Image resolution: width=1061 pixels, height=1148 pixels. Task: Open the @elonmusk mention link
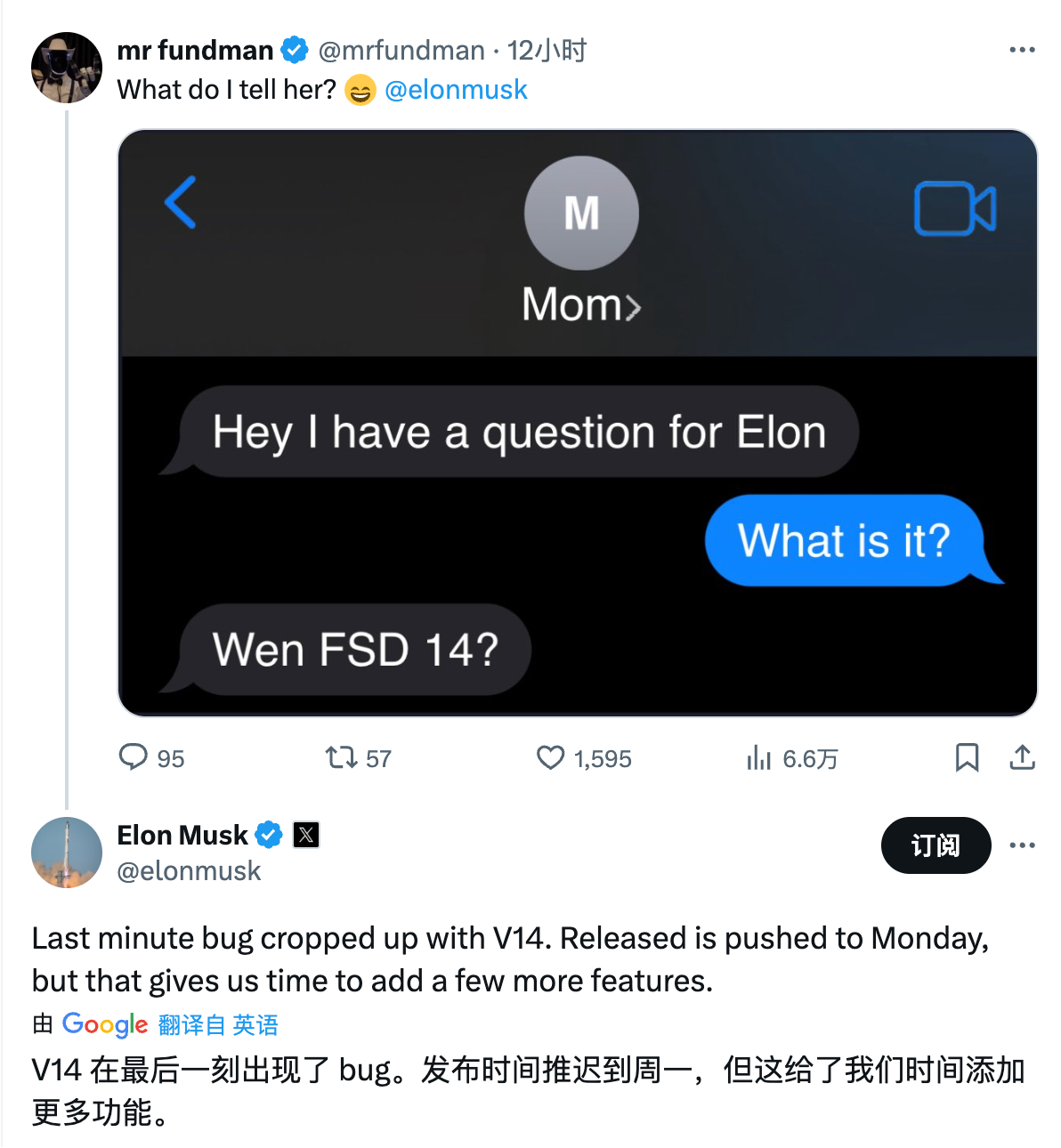click(456, 90)
